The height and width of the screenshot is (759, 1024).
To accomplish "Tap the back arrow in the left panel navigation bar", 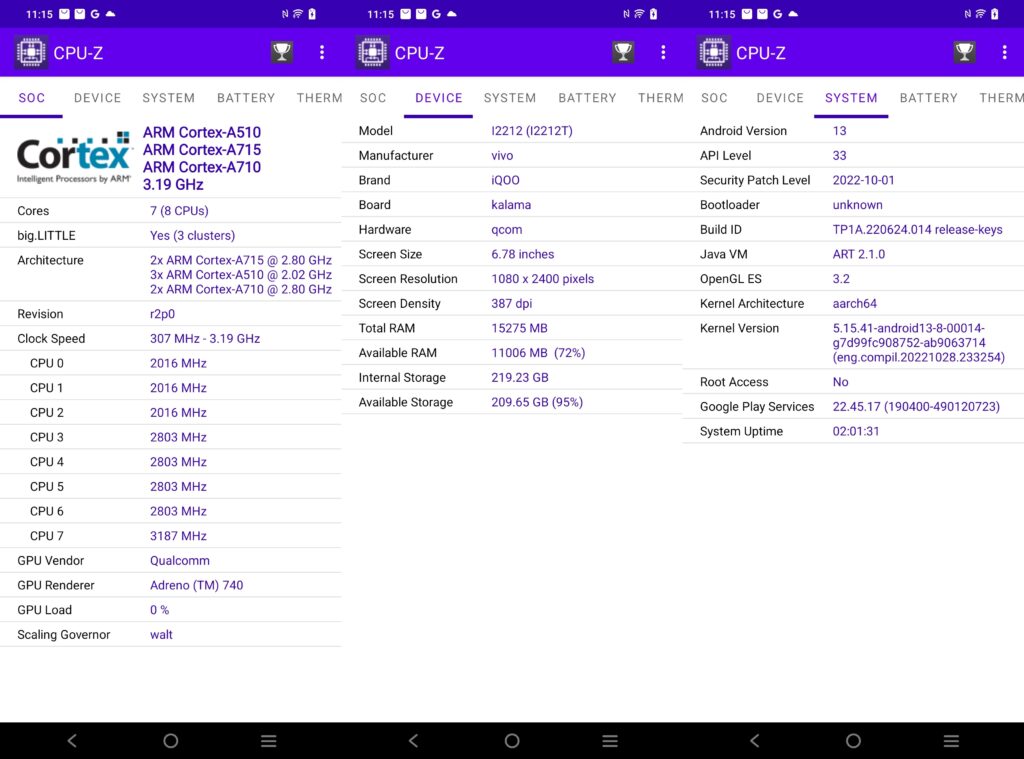I will pos(72,740).
